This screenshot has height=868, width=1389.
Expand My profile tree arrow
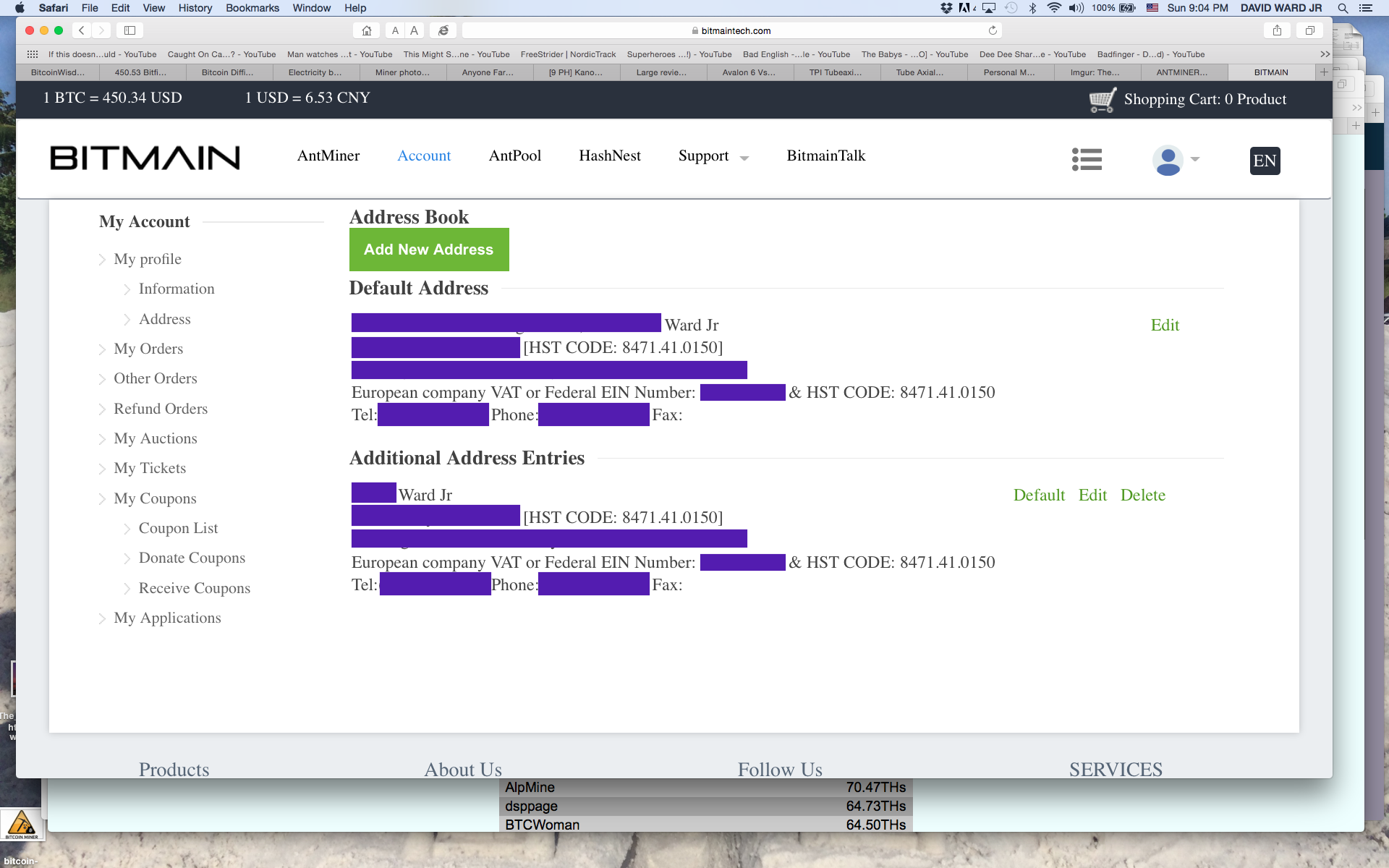[x=102, y=260]
